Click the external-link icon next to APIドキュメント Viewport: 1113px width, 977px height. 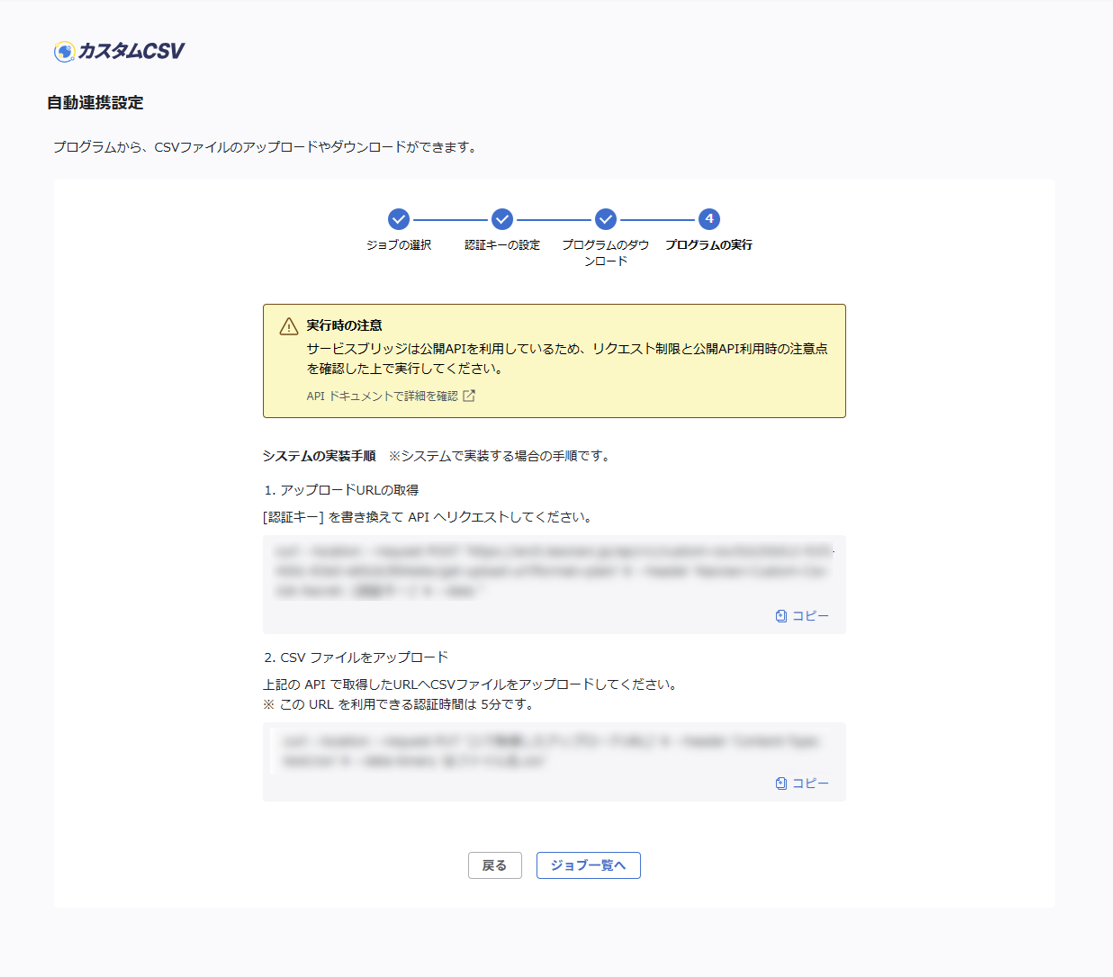coord(469,396)
